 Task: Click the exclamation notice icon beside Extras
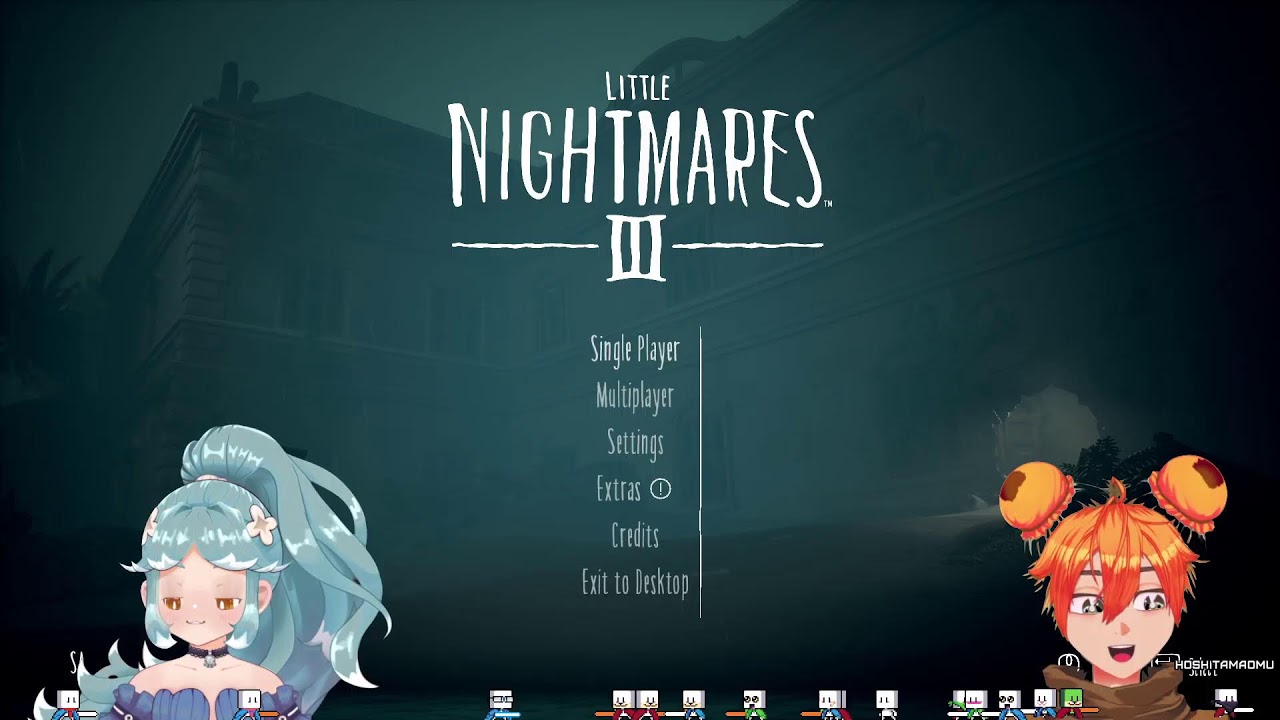[x=661, y=489]
